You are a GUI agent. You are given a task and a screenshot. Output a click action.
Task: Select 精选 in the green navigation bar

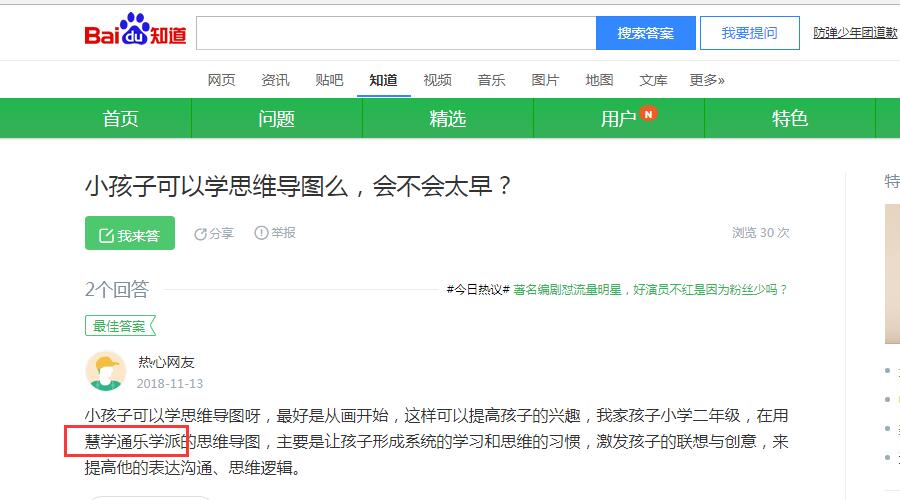click(448, 119)
